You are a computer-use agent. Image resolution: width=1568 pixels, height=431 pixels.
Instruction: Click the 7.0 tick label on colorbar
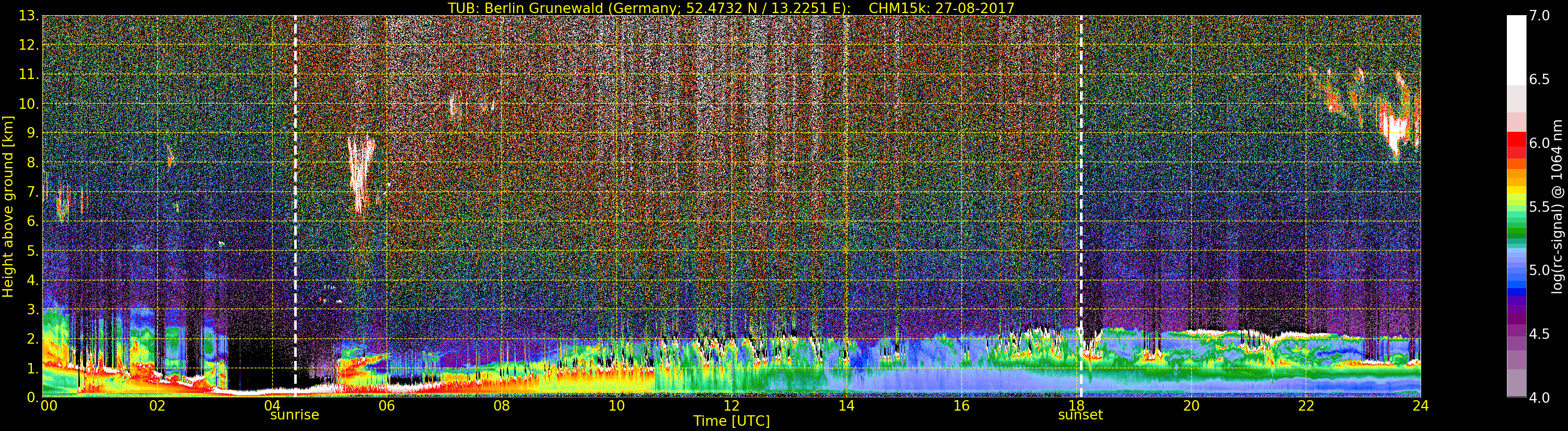point(1539,16)
